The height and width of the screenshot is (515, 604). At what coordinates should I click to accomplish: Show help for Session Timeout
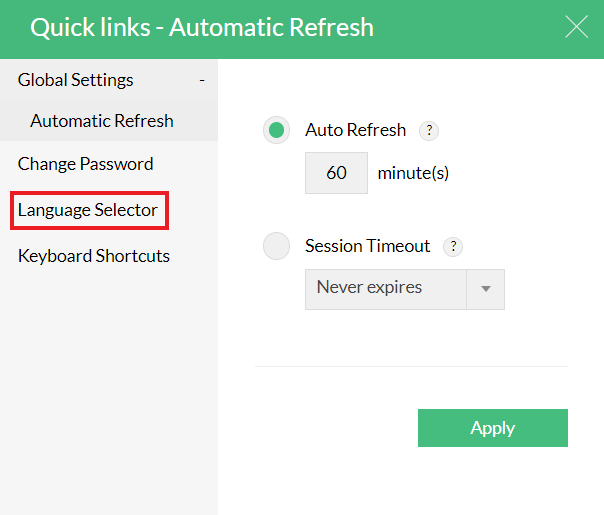click(453, 246)
